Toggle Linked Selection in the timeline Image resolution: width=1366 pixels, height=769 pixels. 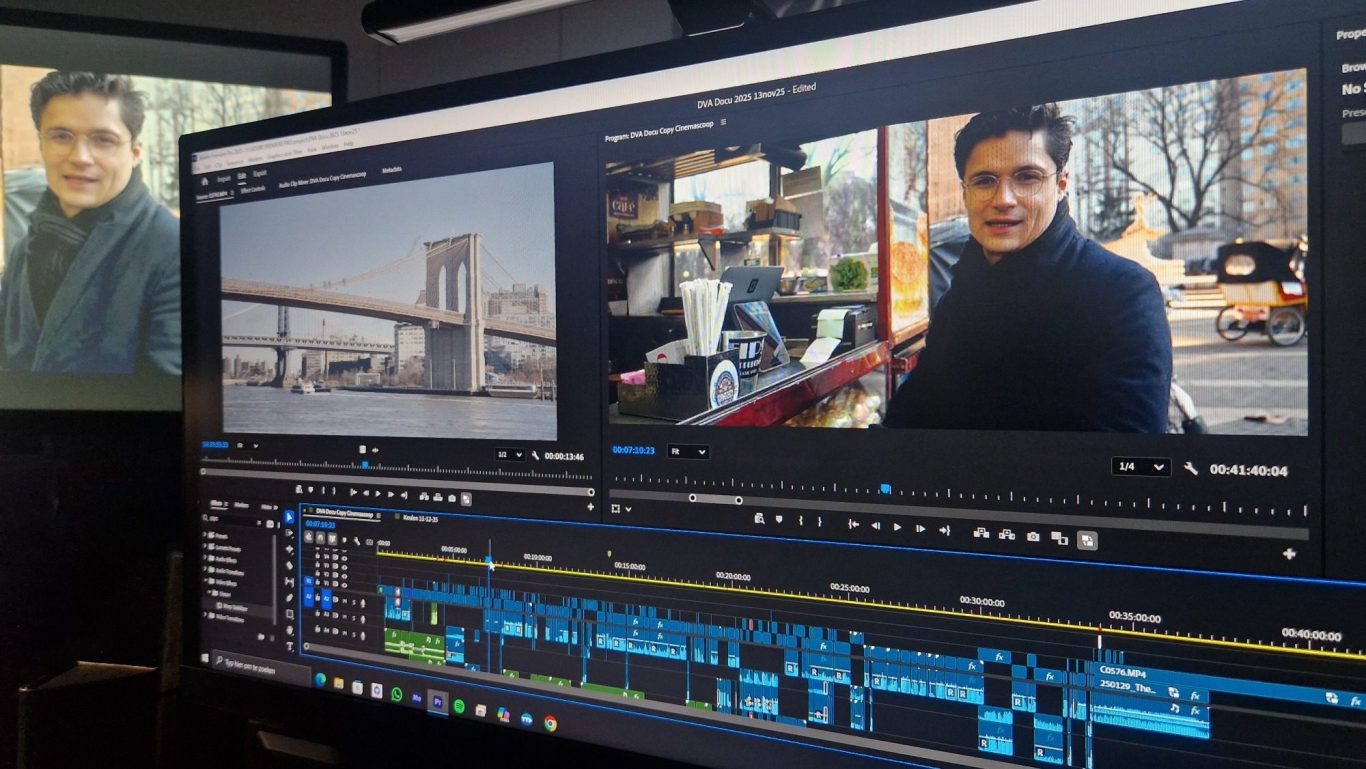(x=332, y=538)
